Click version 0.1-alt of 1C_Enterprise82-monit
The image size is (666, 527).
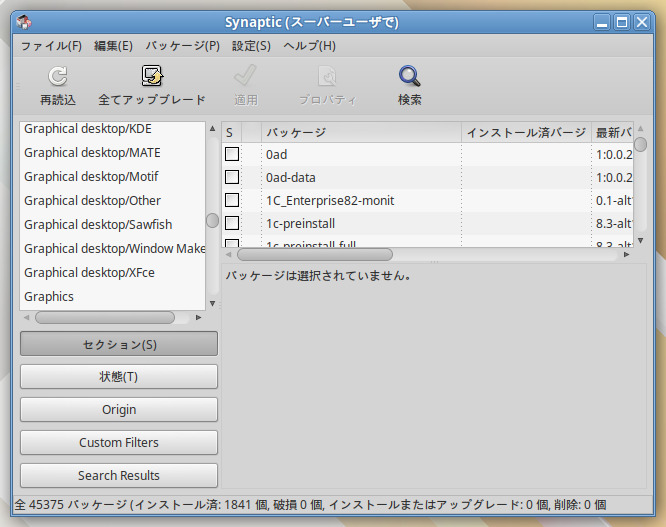(614, 200)
